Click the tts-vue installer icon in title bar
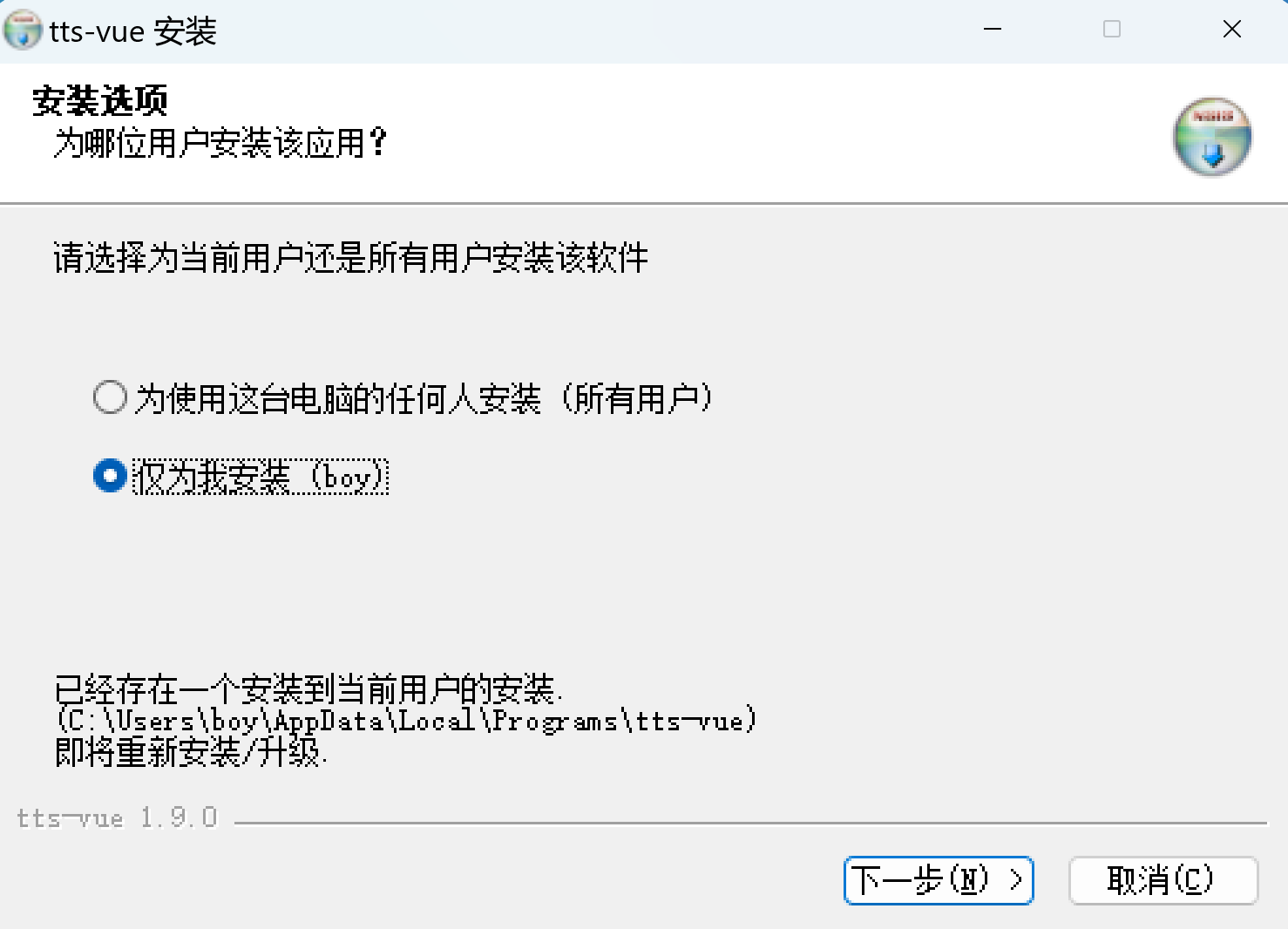The width and height of the screenshot is (1288, 929). click(x=23, y=30)
